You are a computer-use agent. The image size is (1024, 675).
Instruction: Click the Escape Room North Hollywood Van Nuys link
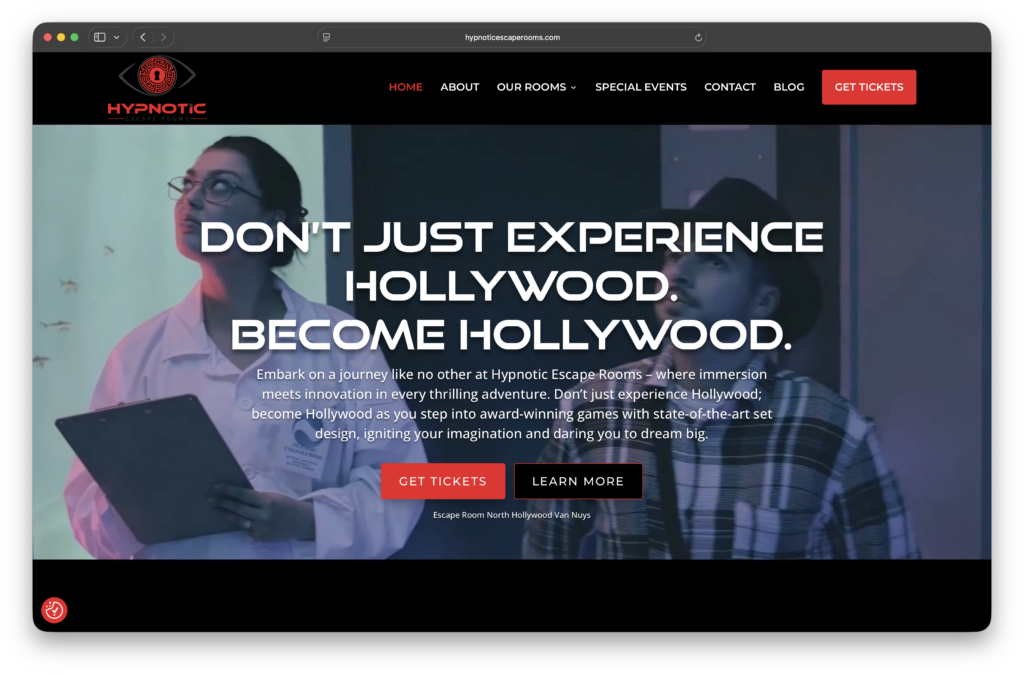pyautogui.click(x=511, y=514)
